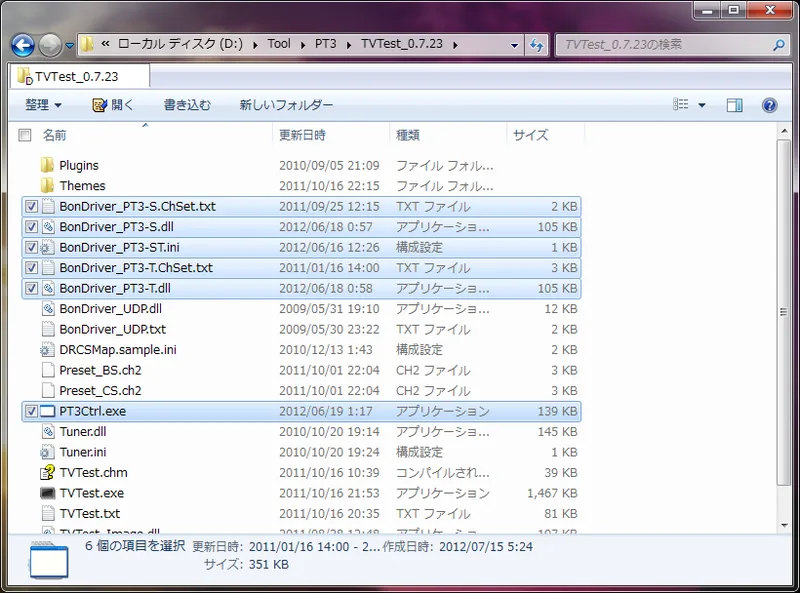The height and width of the screenshot is (593, 800).
Task: Sort by the 名前 column
Action: (x=54, y=135)
